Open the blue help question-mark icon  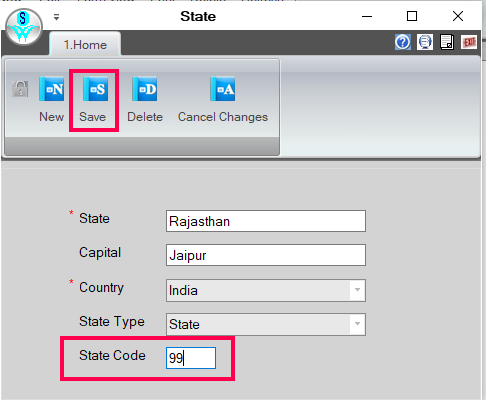(x=403, y=42)
